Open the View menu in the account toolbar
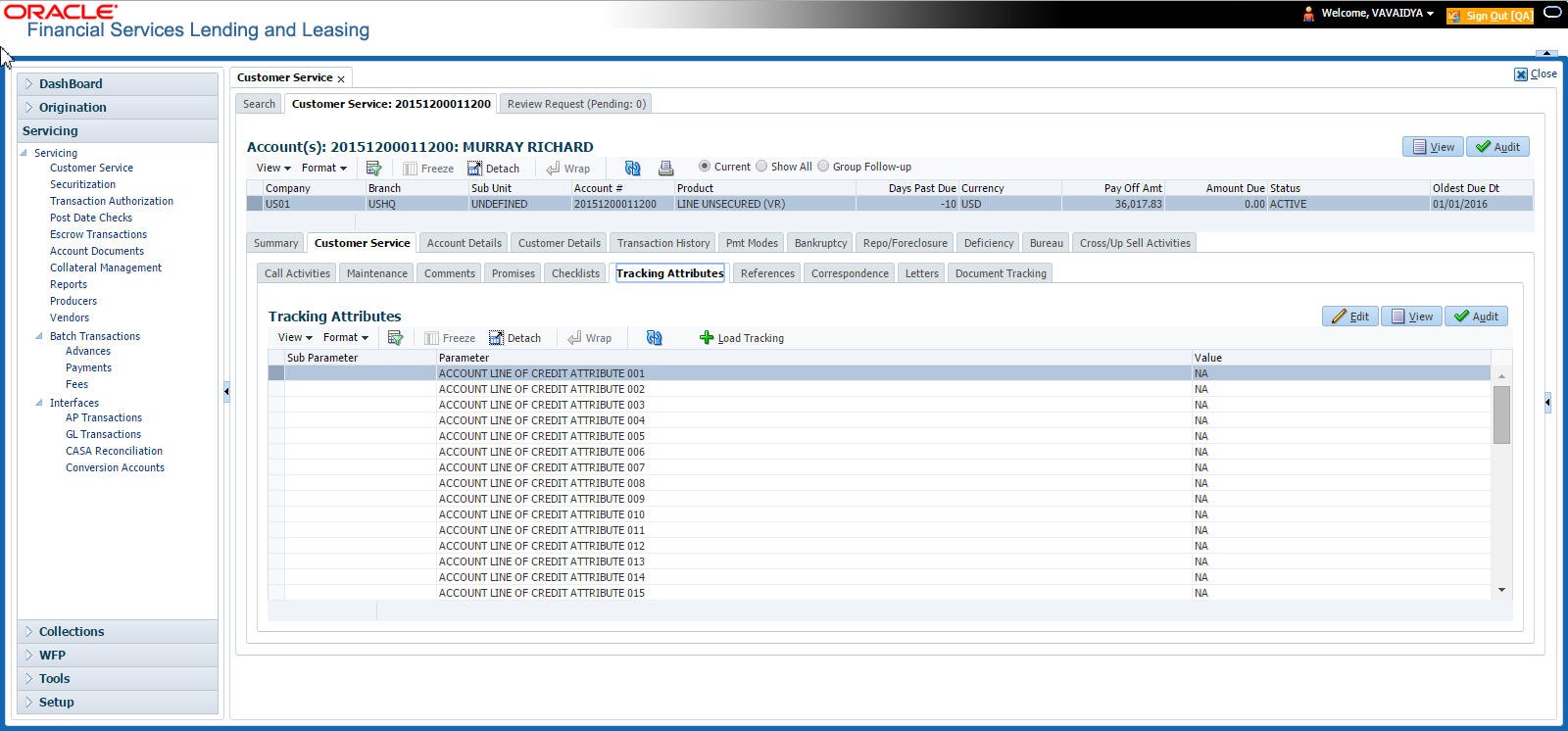The height and width of the screenshot is (731, 1568). point(273,168)
